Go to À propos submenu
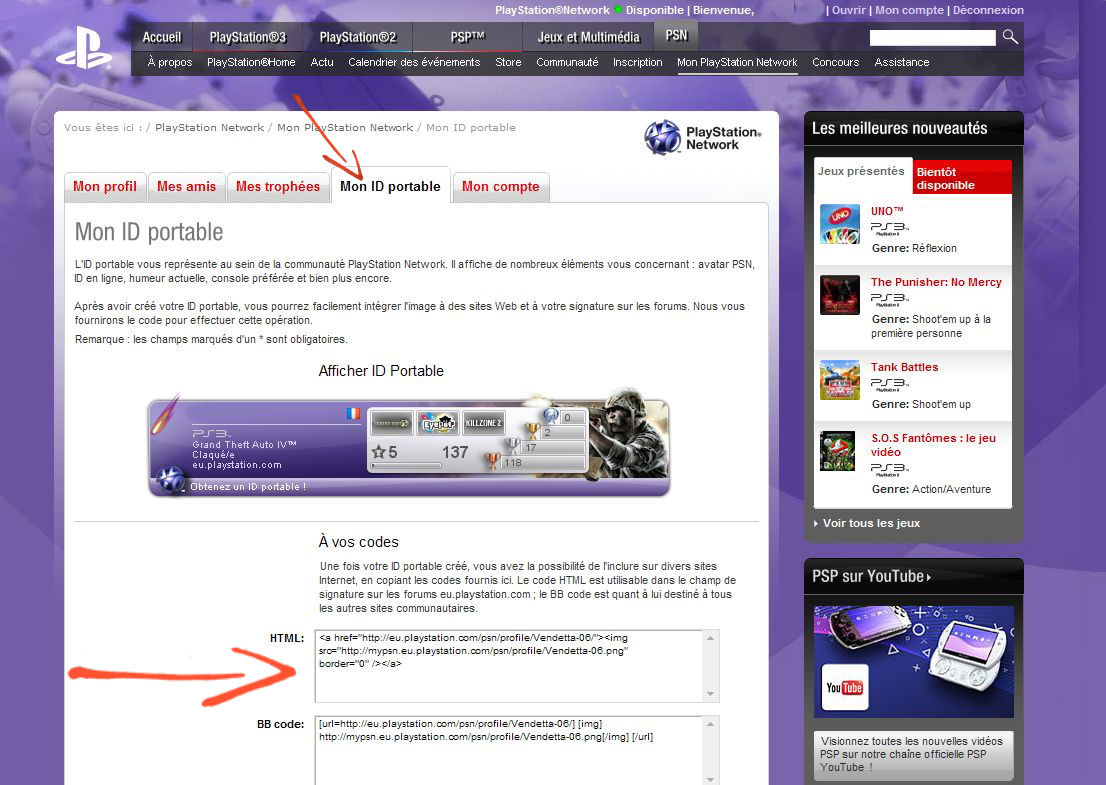Image resolution: width=1106 pixels, height=785 pixels. point(170,62)
